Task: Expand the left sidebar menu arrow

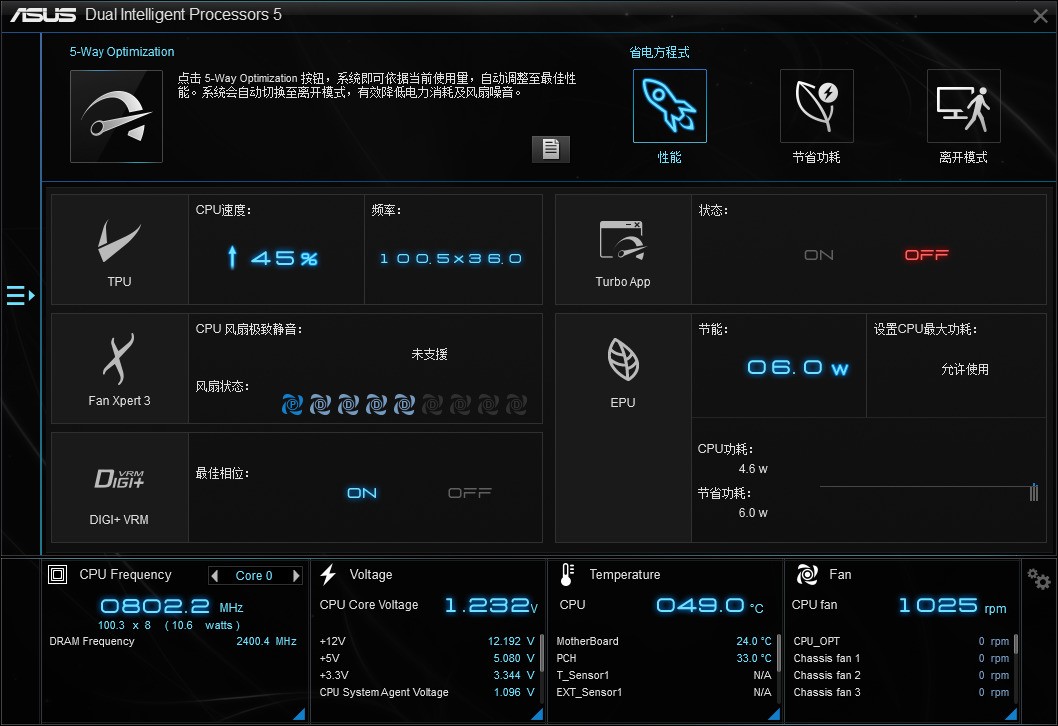Action: 20,296
